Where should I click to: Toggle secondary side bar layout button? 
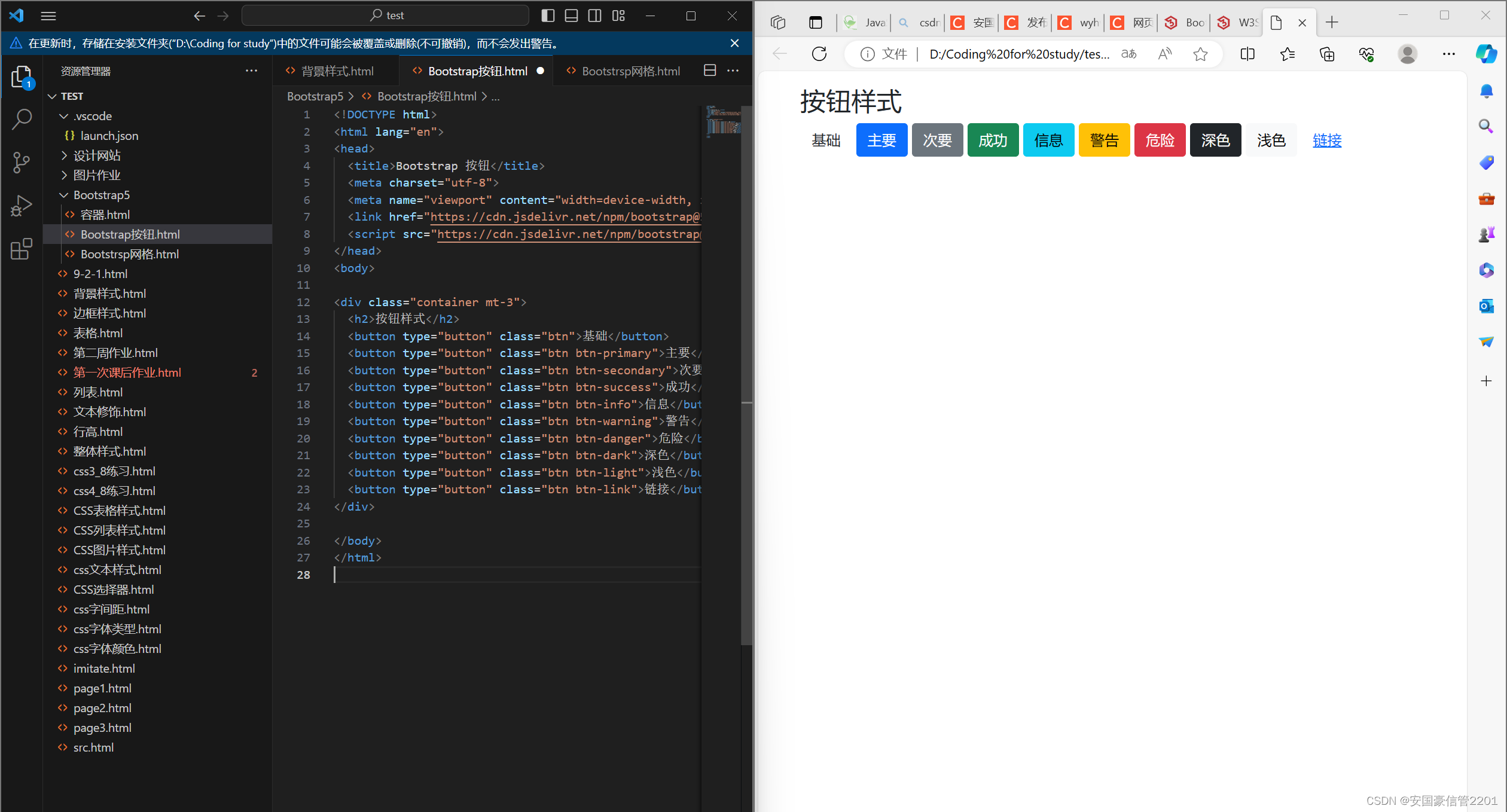594,16
